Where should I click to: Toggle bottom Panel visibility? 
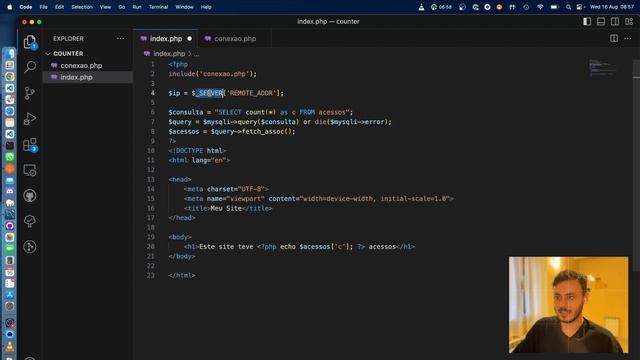pyautogui.click(x=601, y=22)
